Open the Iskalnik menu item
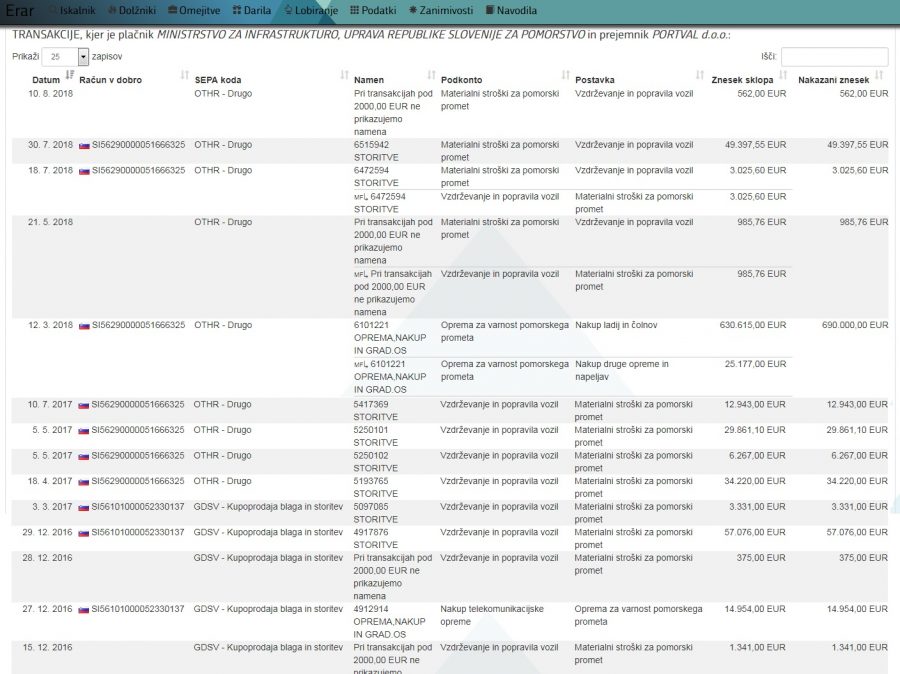Image resolution: width=900 pixels, height=674 pixels. point(72,10)
